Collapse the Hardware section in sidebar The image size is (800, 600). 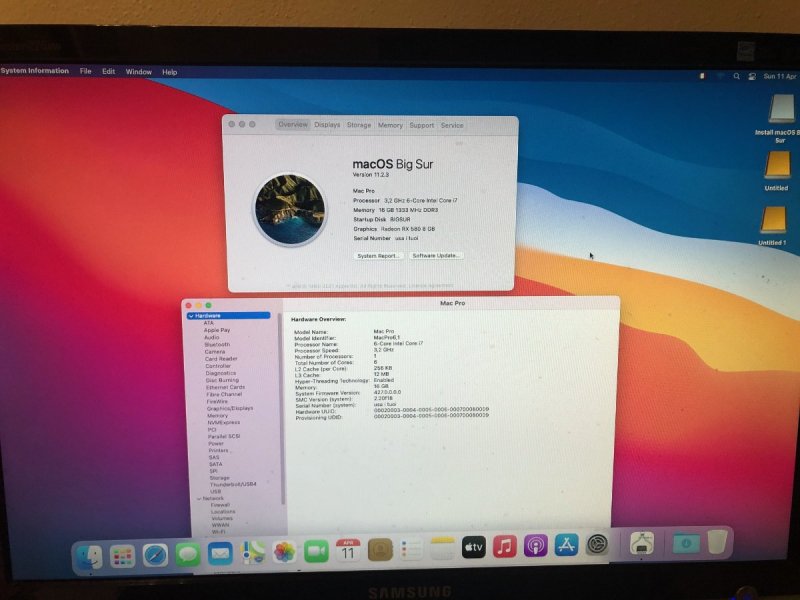click(191, 316)
